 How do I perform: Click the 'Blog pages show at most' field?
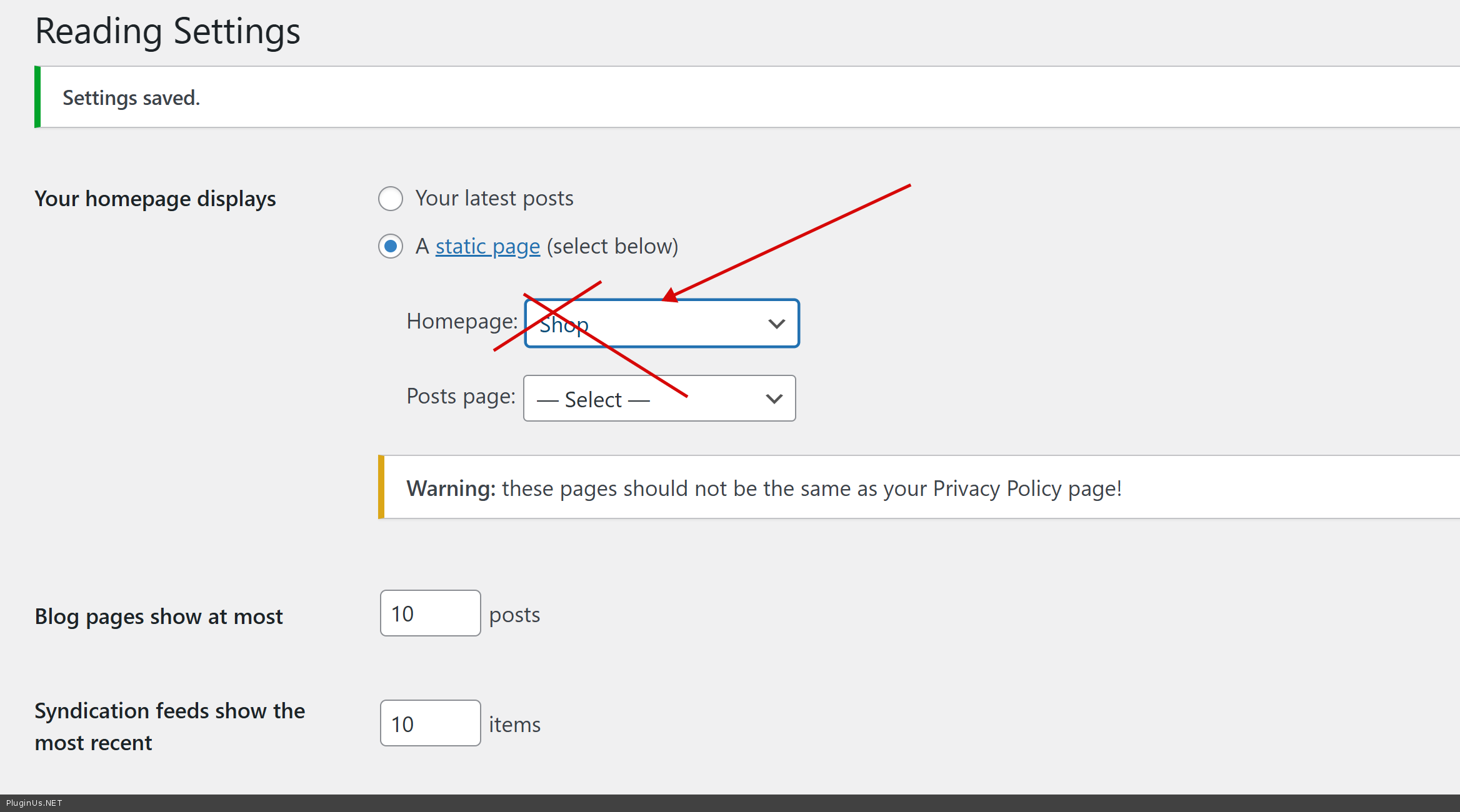(430, 613)
